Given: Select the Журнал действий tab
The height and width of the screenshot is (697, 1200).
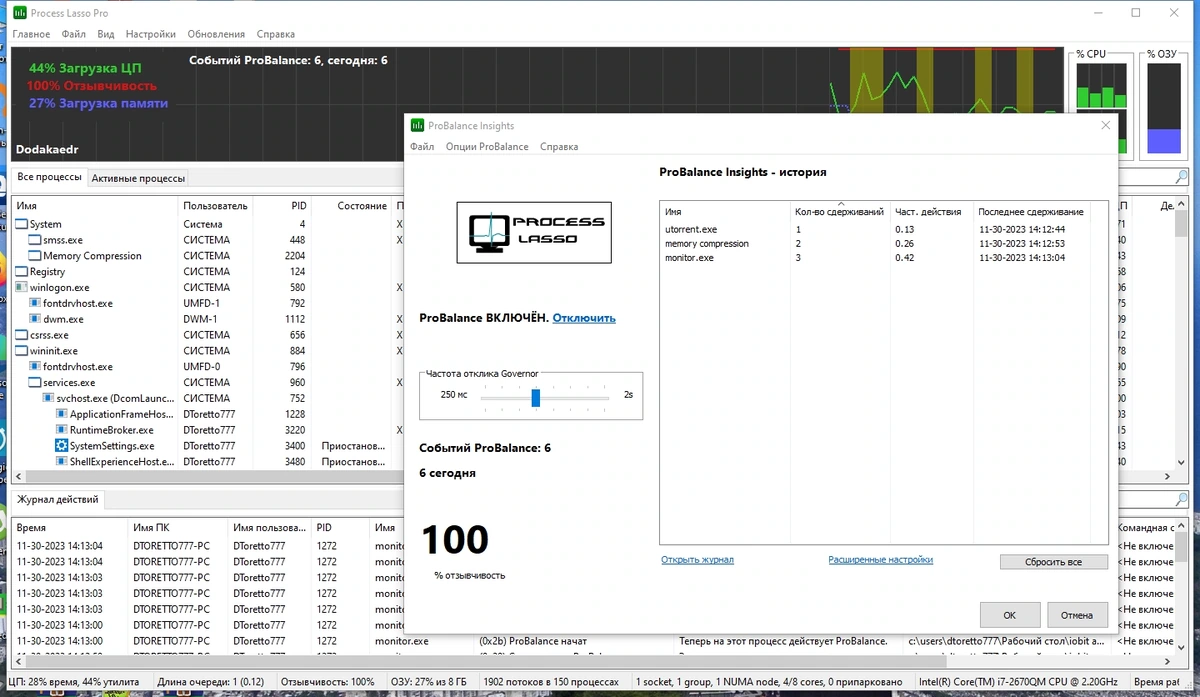Looking at the screenshot, I should [x=58, y=499].
